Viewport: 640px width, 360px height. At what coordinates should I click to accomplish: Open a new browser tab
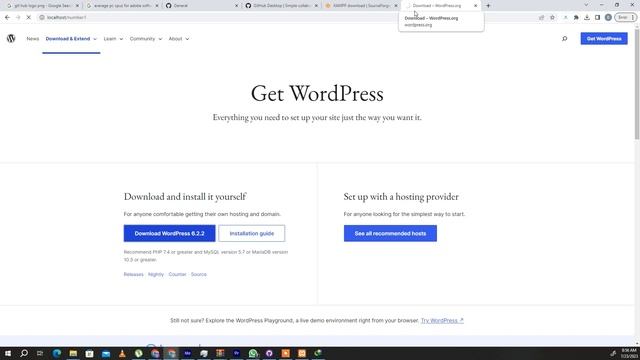pos(488,6)
